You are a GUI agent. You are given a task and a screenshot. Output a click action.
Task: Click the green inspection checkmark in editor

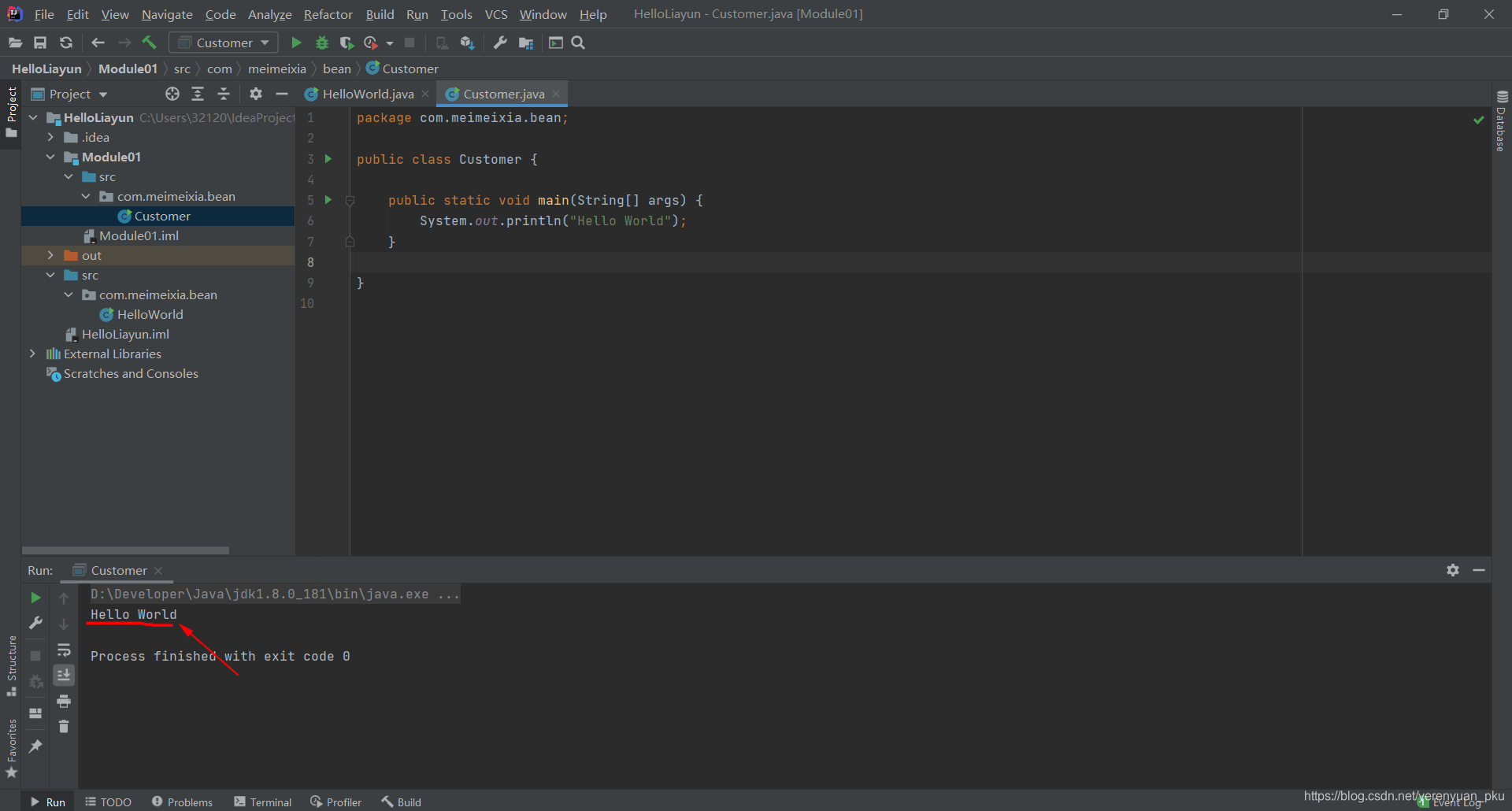pyautogui.click(x=1478, y=120)
